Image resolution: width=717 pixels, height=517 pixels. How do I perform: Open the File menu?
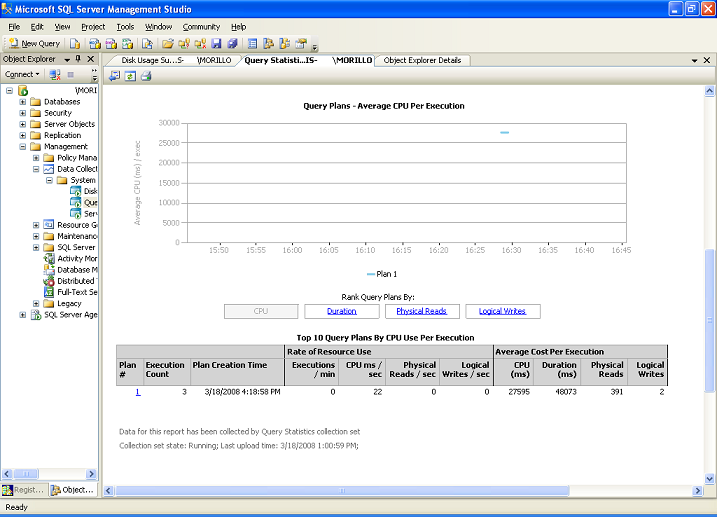pyautogui.click(x=14, y=27)
